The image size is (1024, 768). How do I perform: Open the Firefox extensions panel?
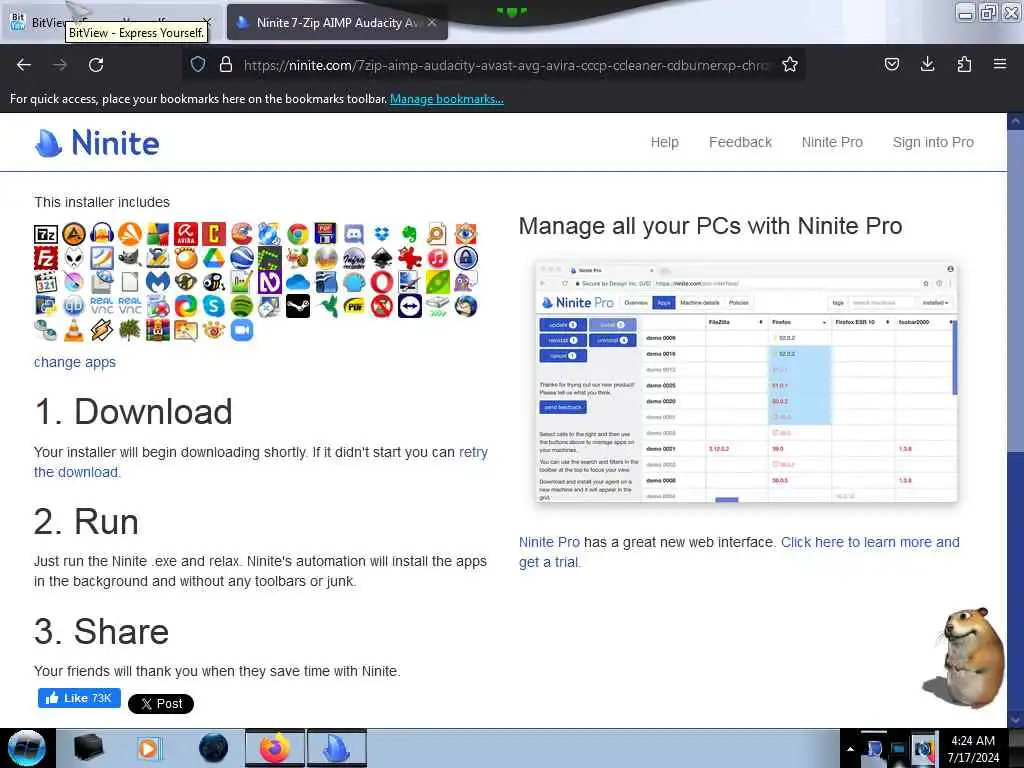964,64
